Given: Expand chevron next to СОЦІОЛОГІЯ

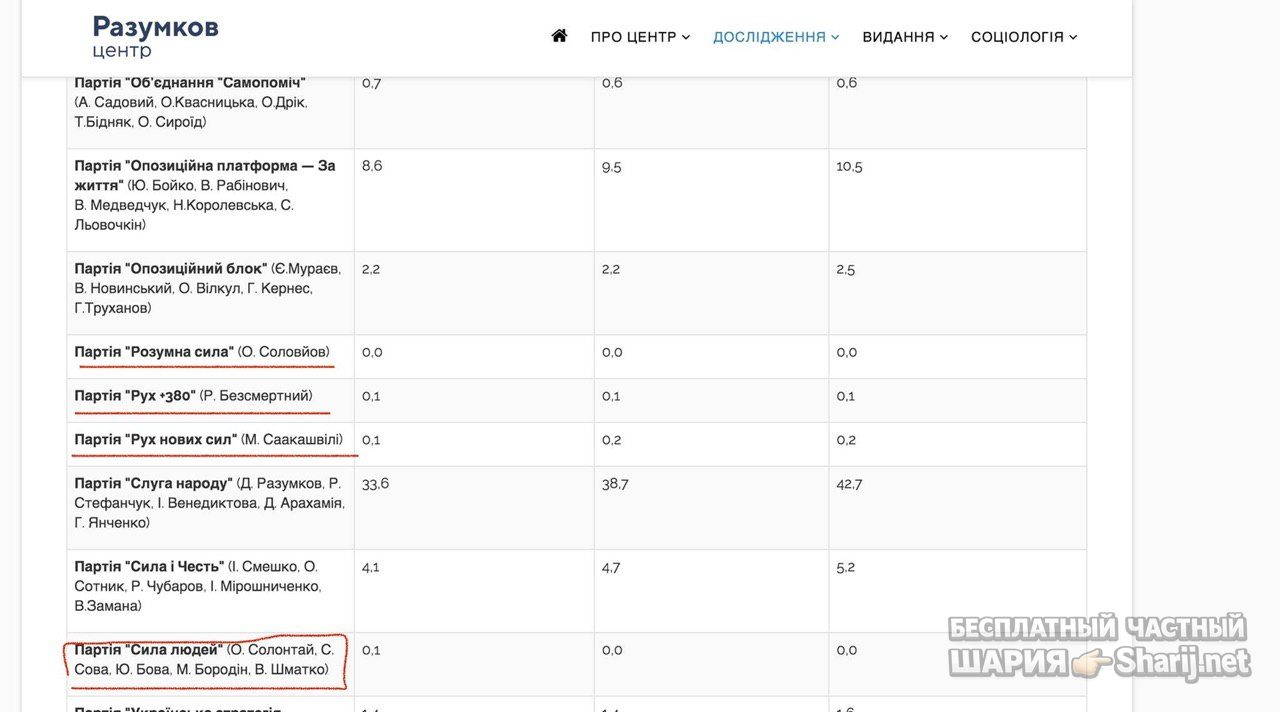Looking at the screenshot, I should (x=1073, y=37).
